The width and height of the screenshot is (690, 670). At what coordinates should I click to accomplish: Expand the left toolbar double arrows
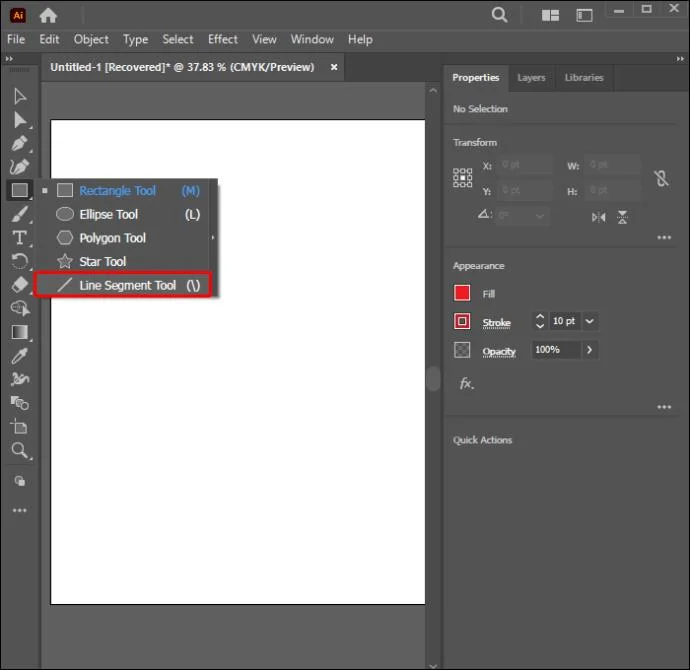9,59
